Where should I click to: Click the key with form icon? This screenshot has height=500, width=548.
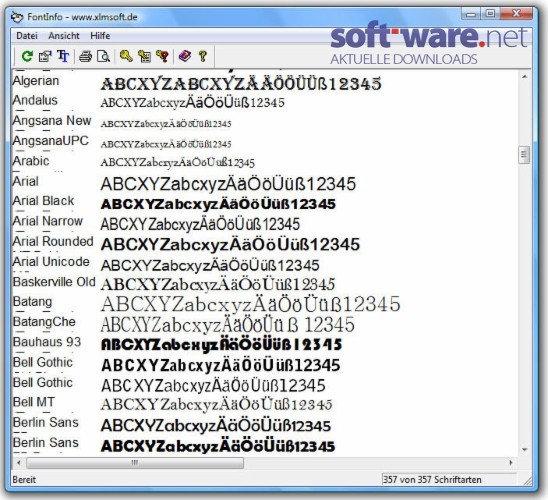point(144,56)
